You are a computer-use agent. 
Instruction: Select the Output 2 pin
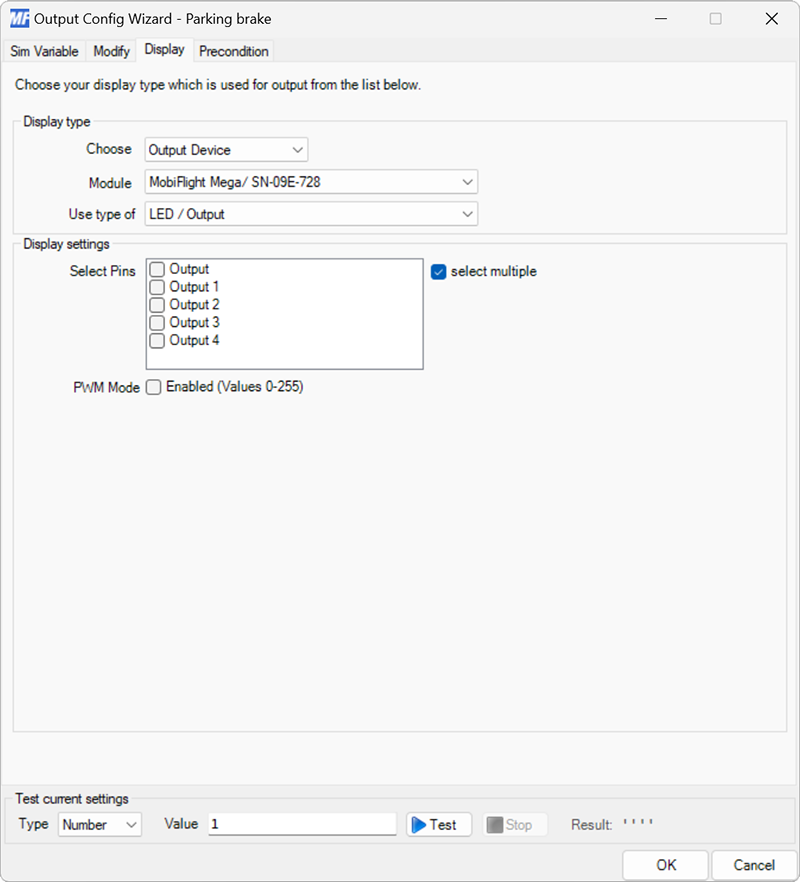click(x=156, y=304)
